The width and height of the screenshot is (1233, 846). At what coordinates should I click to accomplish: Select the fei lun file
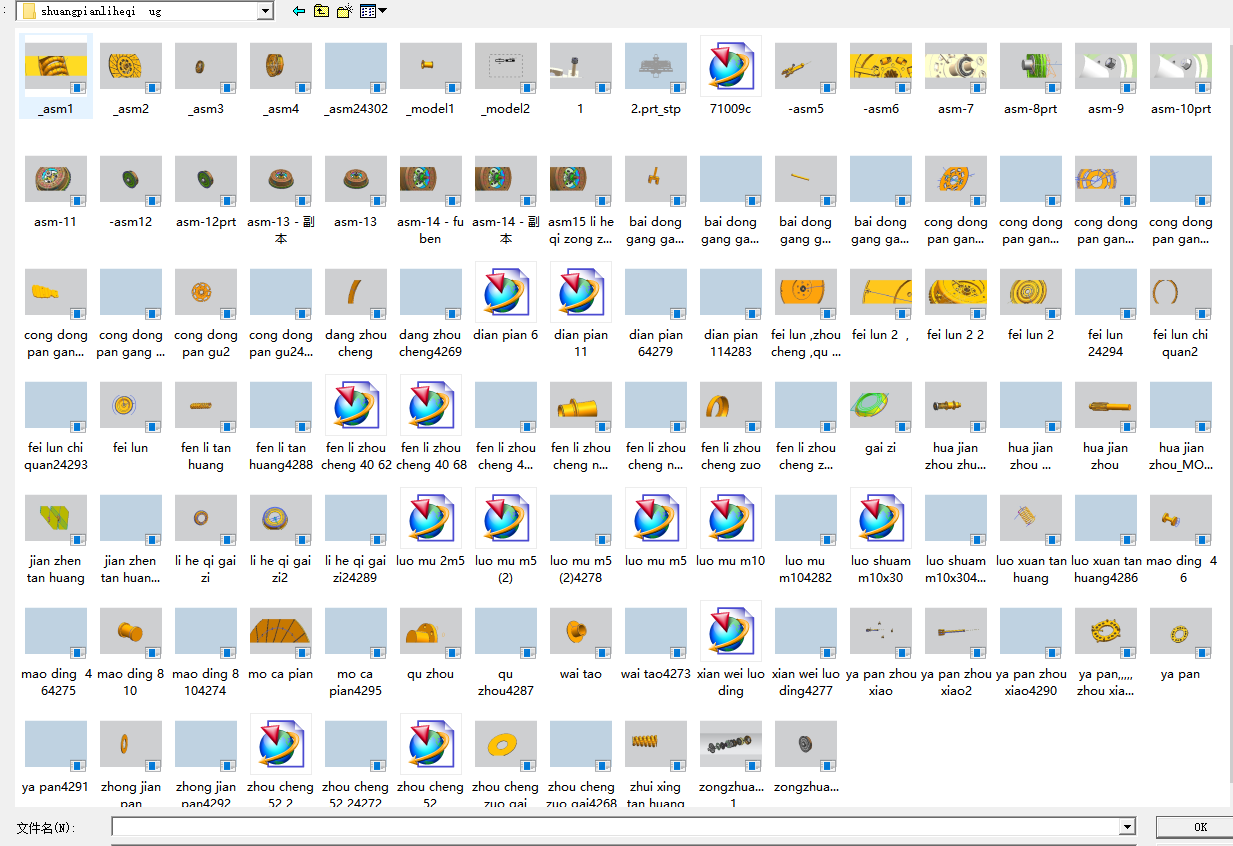[131, 416]
